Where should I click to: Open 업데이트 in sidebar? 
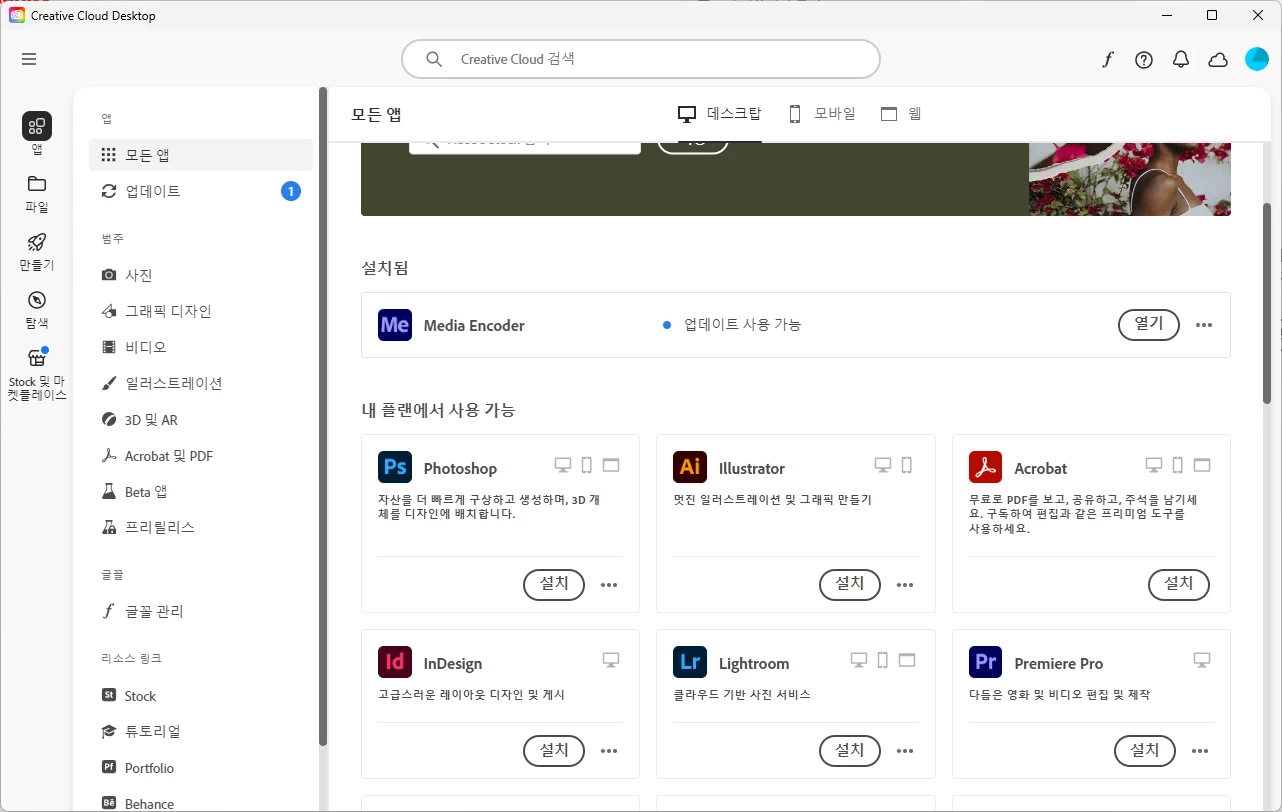(x=201, y=191)
